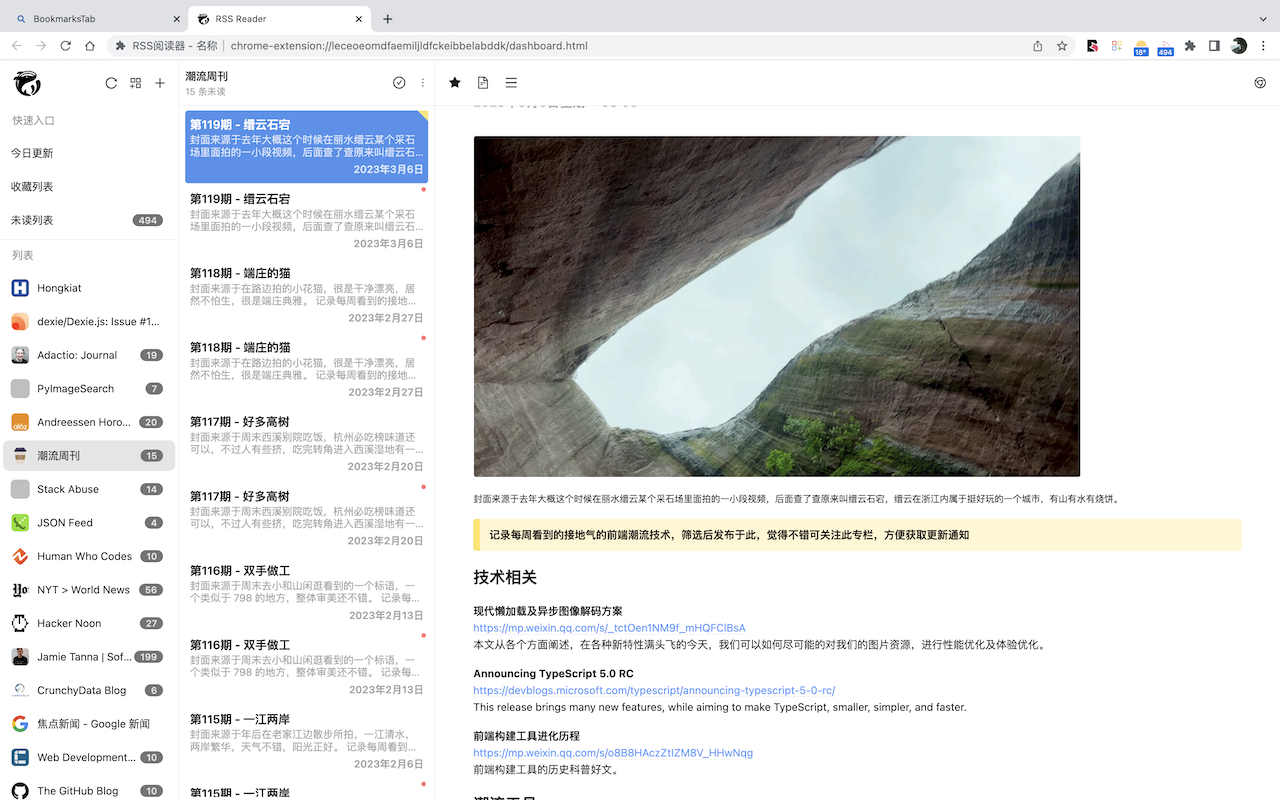1280x800 pixels.
Task: Open the three-dot overflow menu
Action: (423, 82)
